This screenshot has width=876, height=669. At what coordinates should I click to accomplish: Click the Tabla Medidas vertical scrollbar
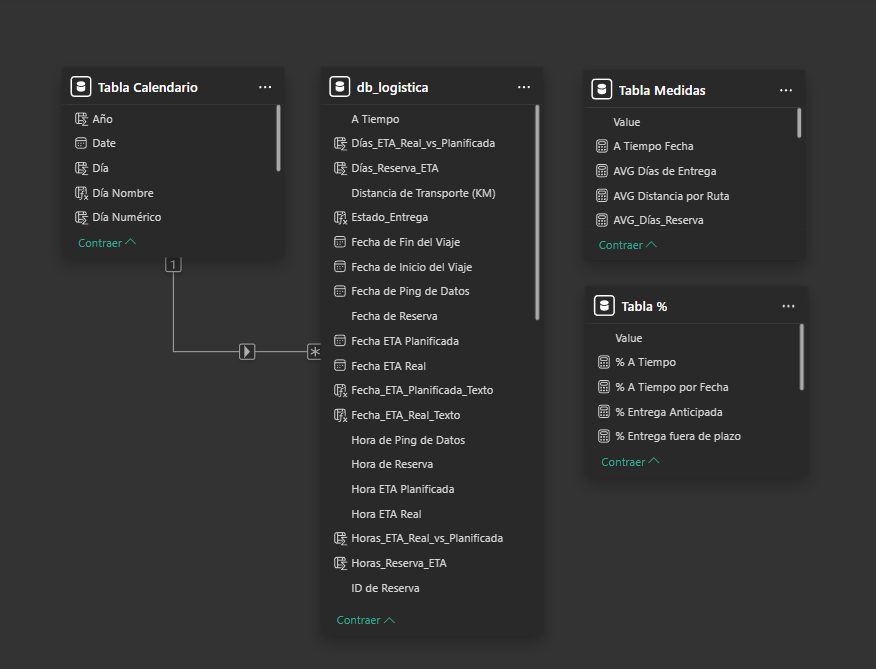pyautogui.click(x=799, y=123)
